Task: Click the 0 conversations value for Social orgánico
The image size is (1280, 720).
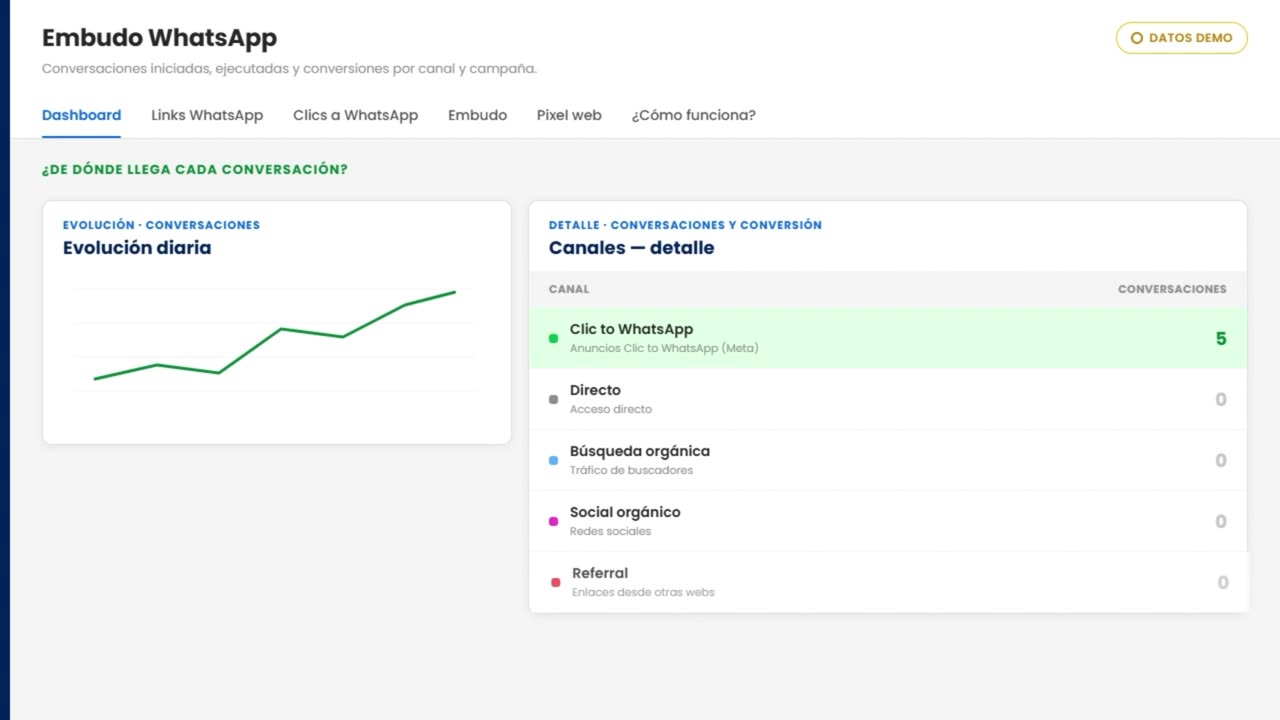Action: click(x=1221, y=522)
